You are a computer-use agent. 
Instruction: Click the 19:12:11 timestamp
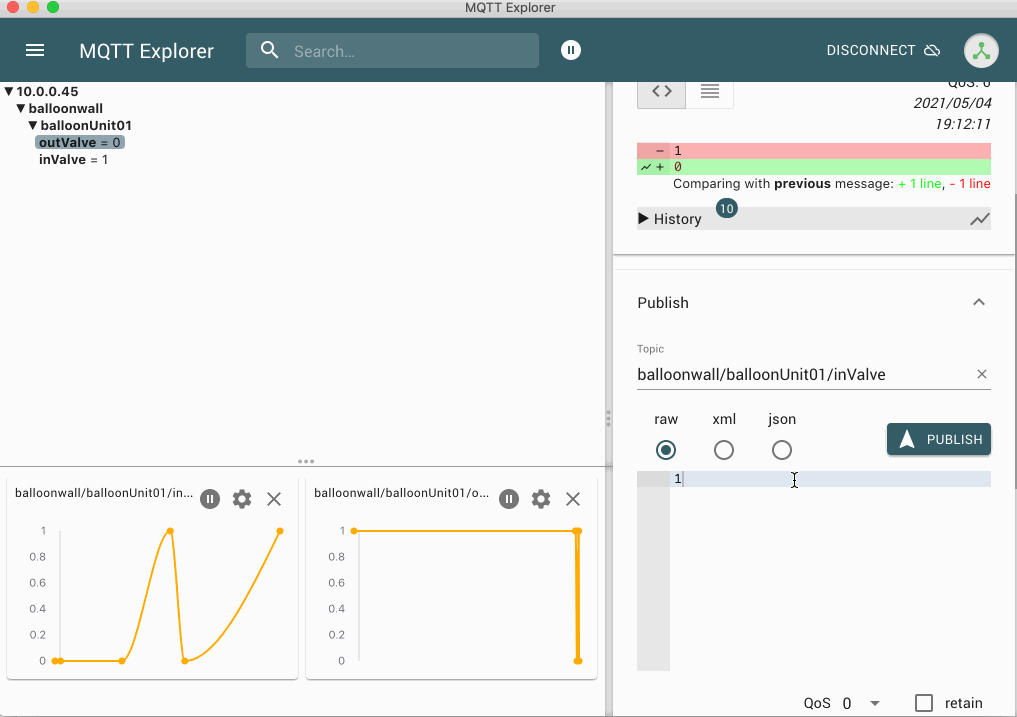tap(963, 124)
